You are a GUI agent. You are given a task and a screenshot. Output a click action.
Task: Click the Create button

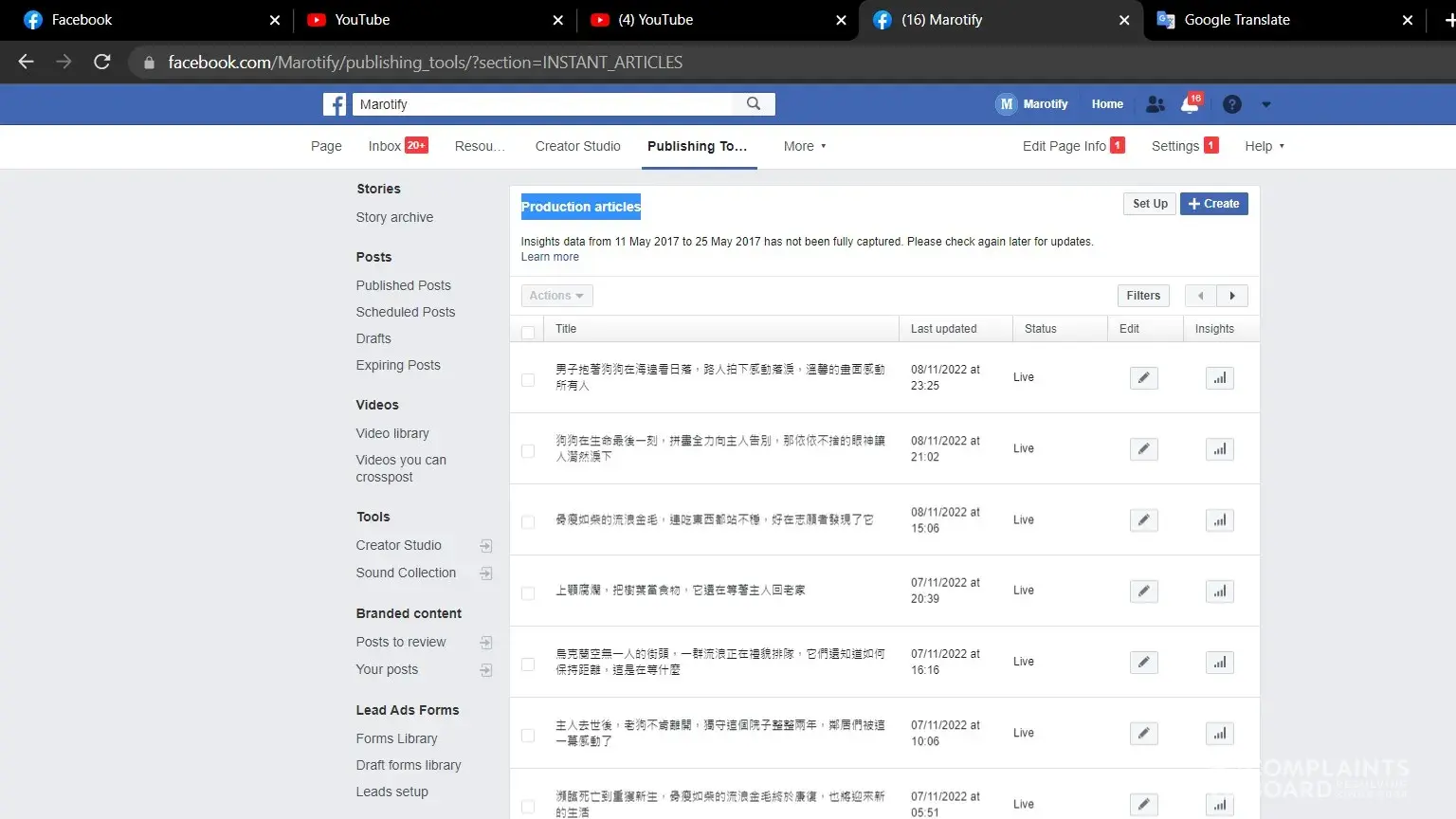(x=1213, y=204)
